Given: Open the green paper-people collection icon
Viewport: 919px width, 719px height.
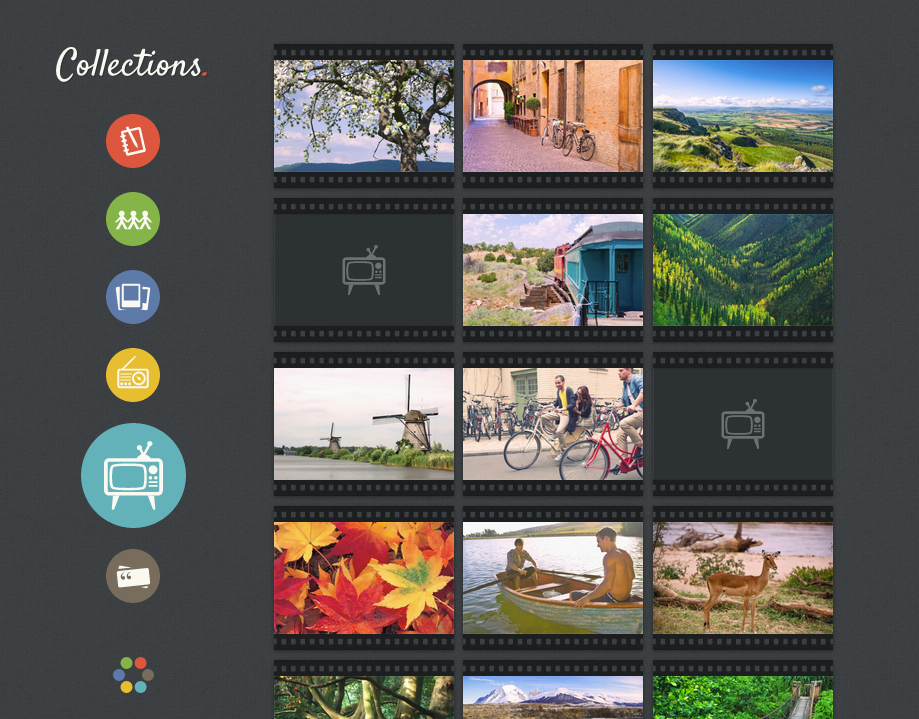Looking at the screenshot, I should 133,219.
